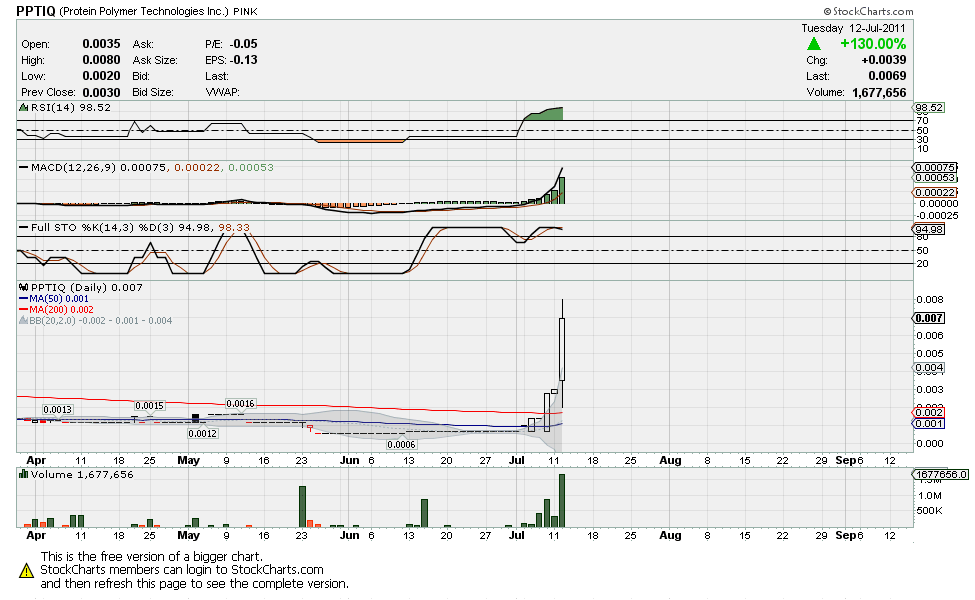
Task: Click the Prev Close value 0.0030
Action: point(101,92)
